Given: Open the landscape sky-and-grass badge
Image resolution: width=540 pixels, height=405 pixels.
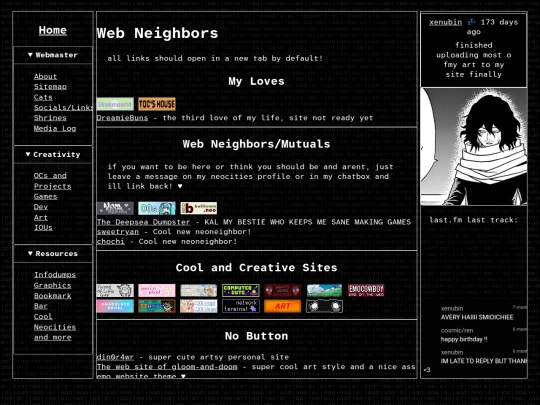Looking at the screenshot, I should click(324, 290).
